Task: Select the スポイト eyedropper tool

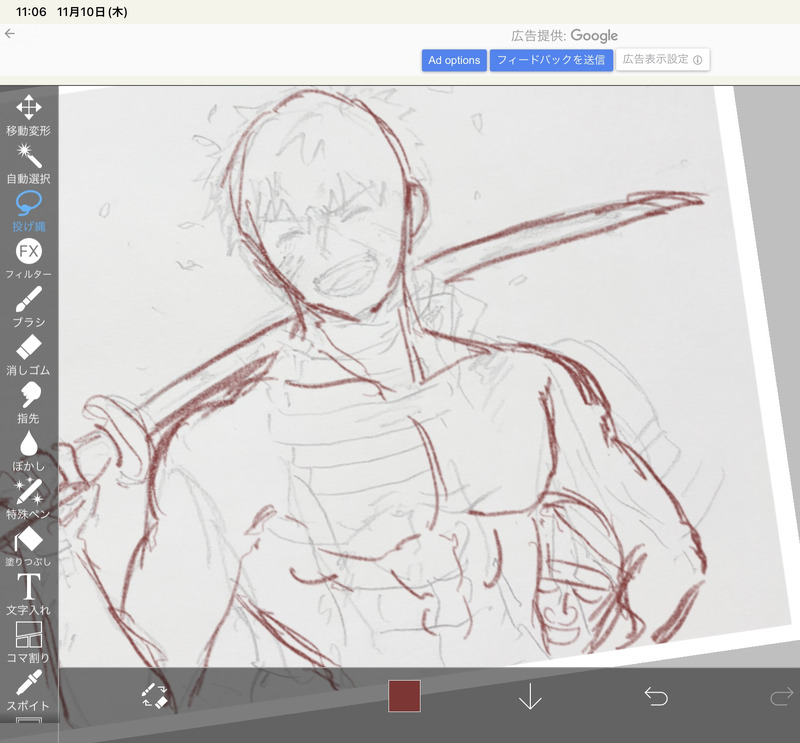Action: tap(29, 690)
